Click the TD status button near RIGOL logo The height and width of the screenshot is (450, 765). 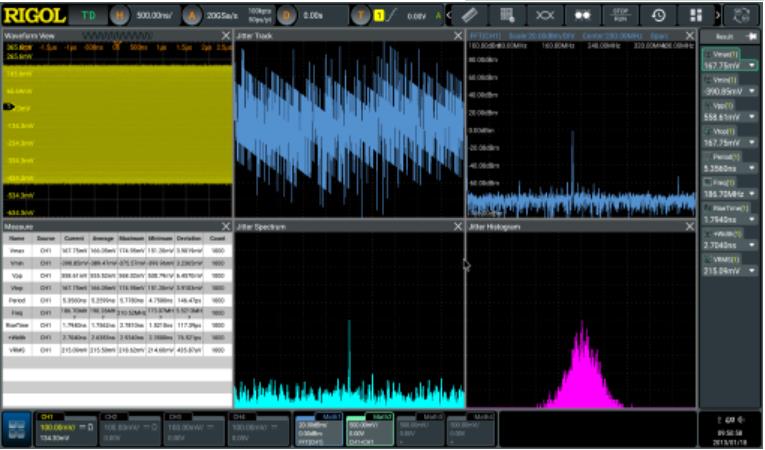89,16
